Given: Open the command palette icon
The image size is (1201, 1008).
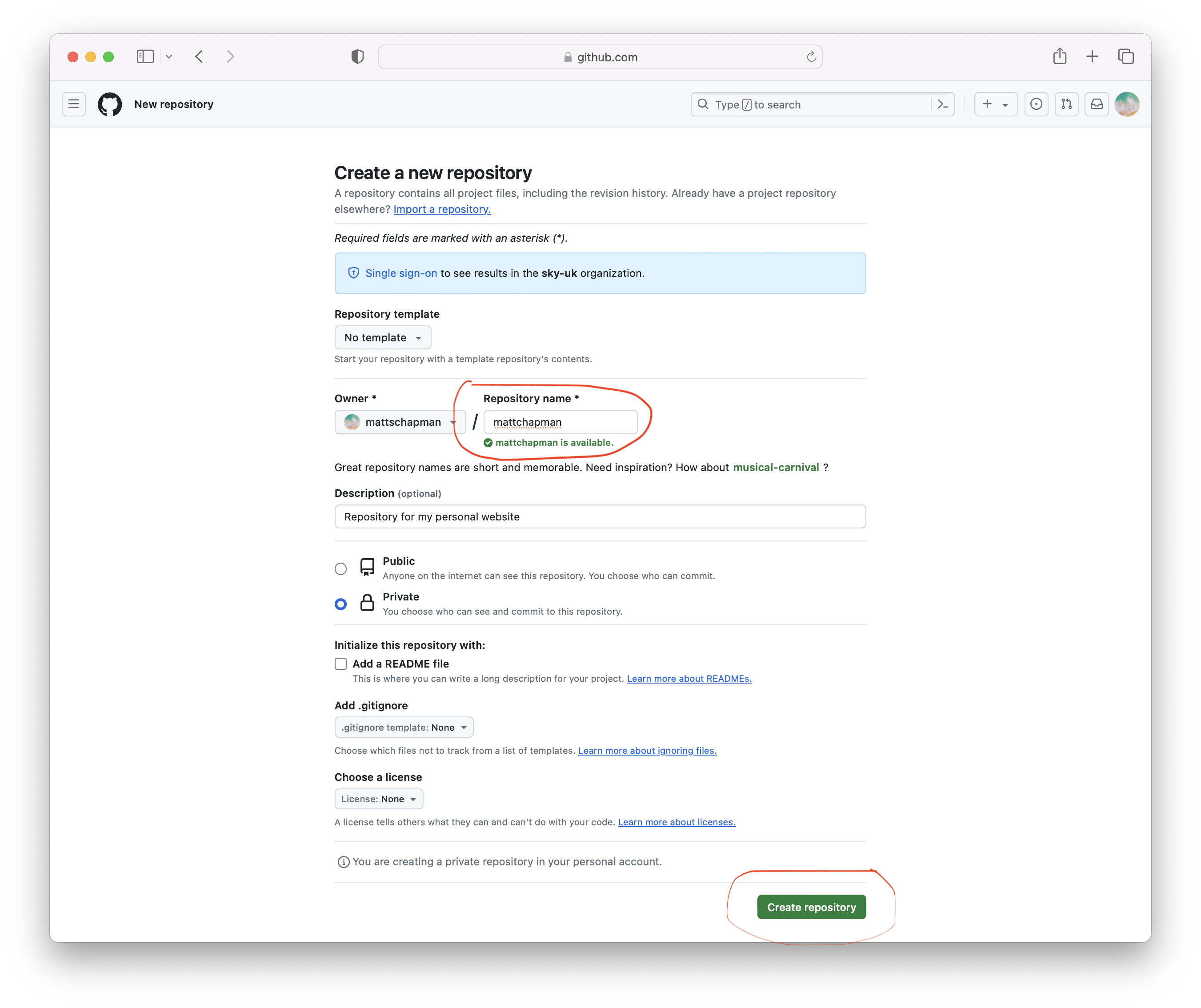Looking at the screenshot, I should (x=942, y=104).
